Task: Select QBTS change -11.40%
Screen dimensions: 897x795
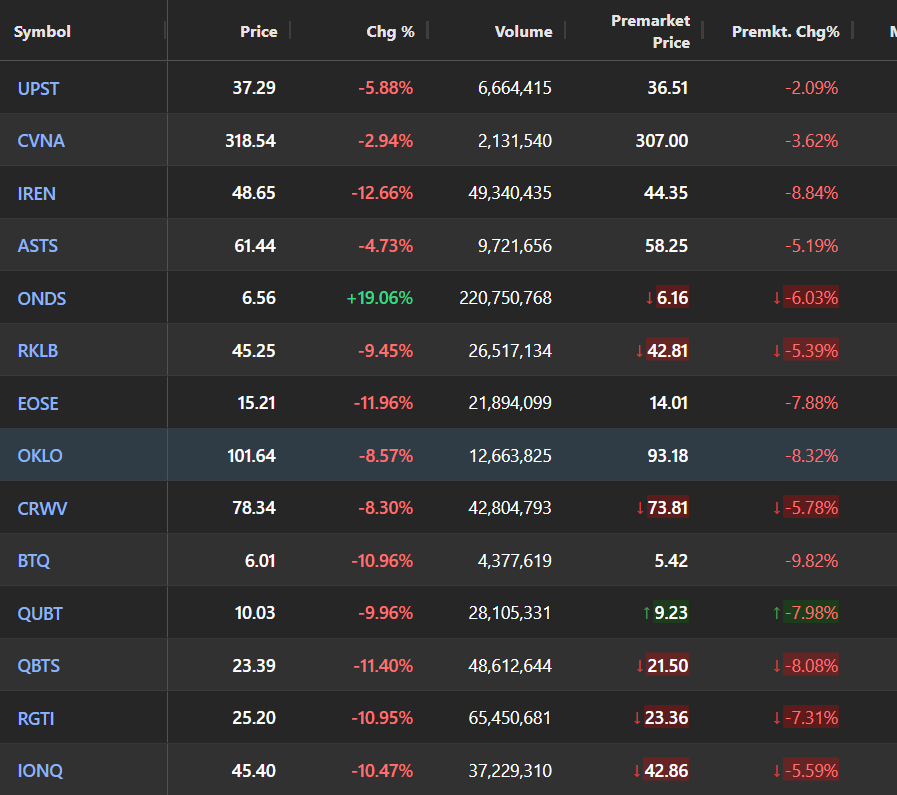Action: (383, 665)
